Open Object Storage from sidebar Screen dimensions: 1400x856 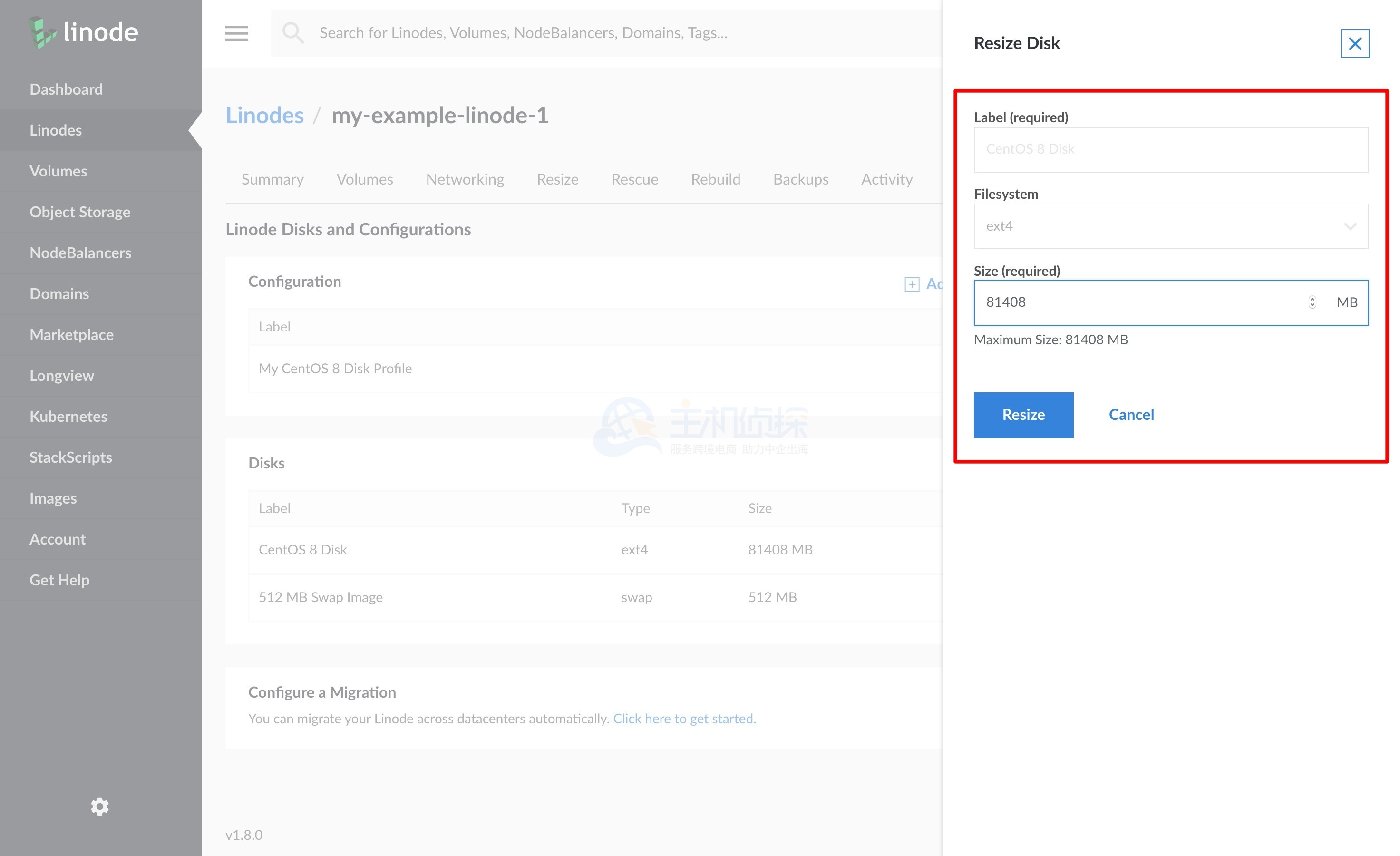(79, 212)
